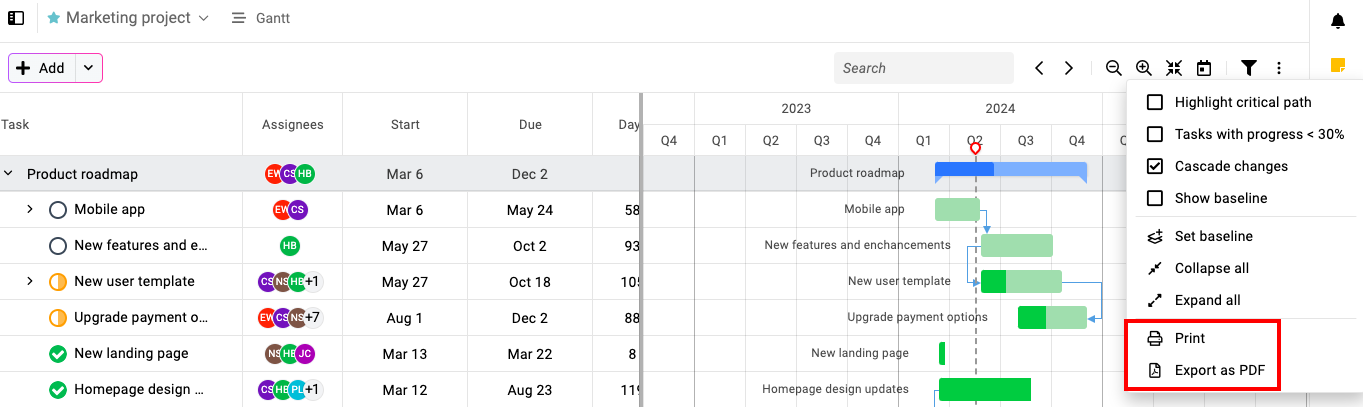1363x407 pixels.
Task: Collapse the Product roadmap group
Action: pos(8,173)
